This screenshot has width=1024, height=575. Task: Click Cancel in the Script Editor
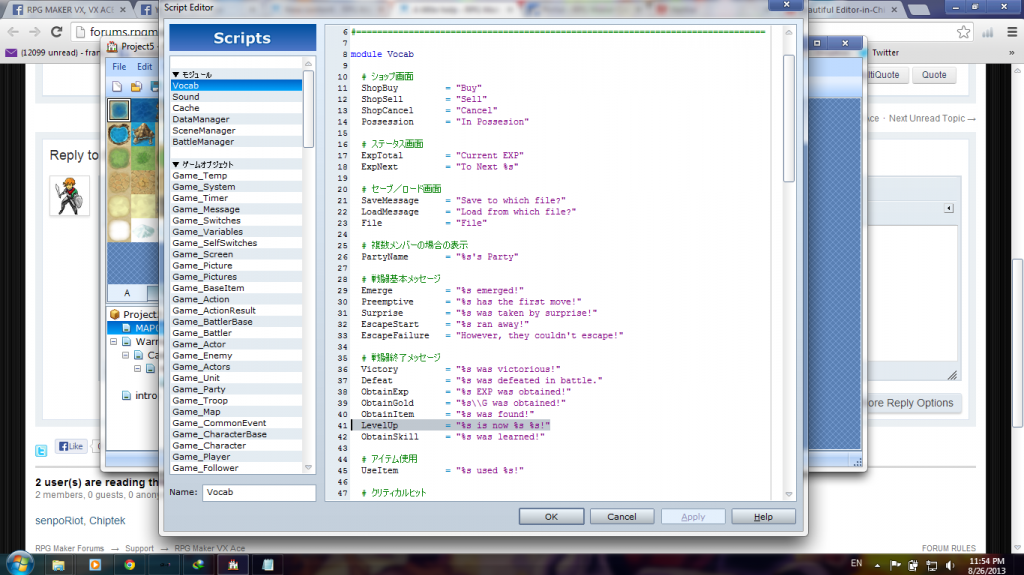[621, 517]
